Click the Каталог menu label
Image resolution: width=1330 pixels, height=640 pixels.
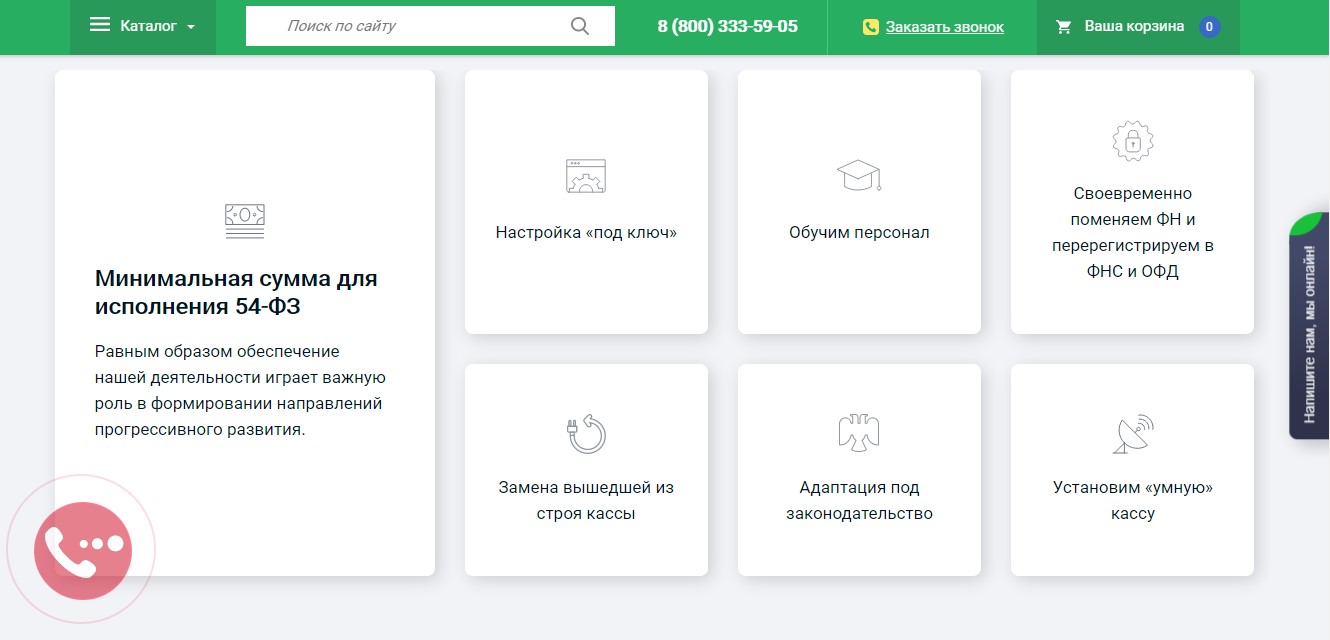click(148, 26)
